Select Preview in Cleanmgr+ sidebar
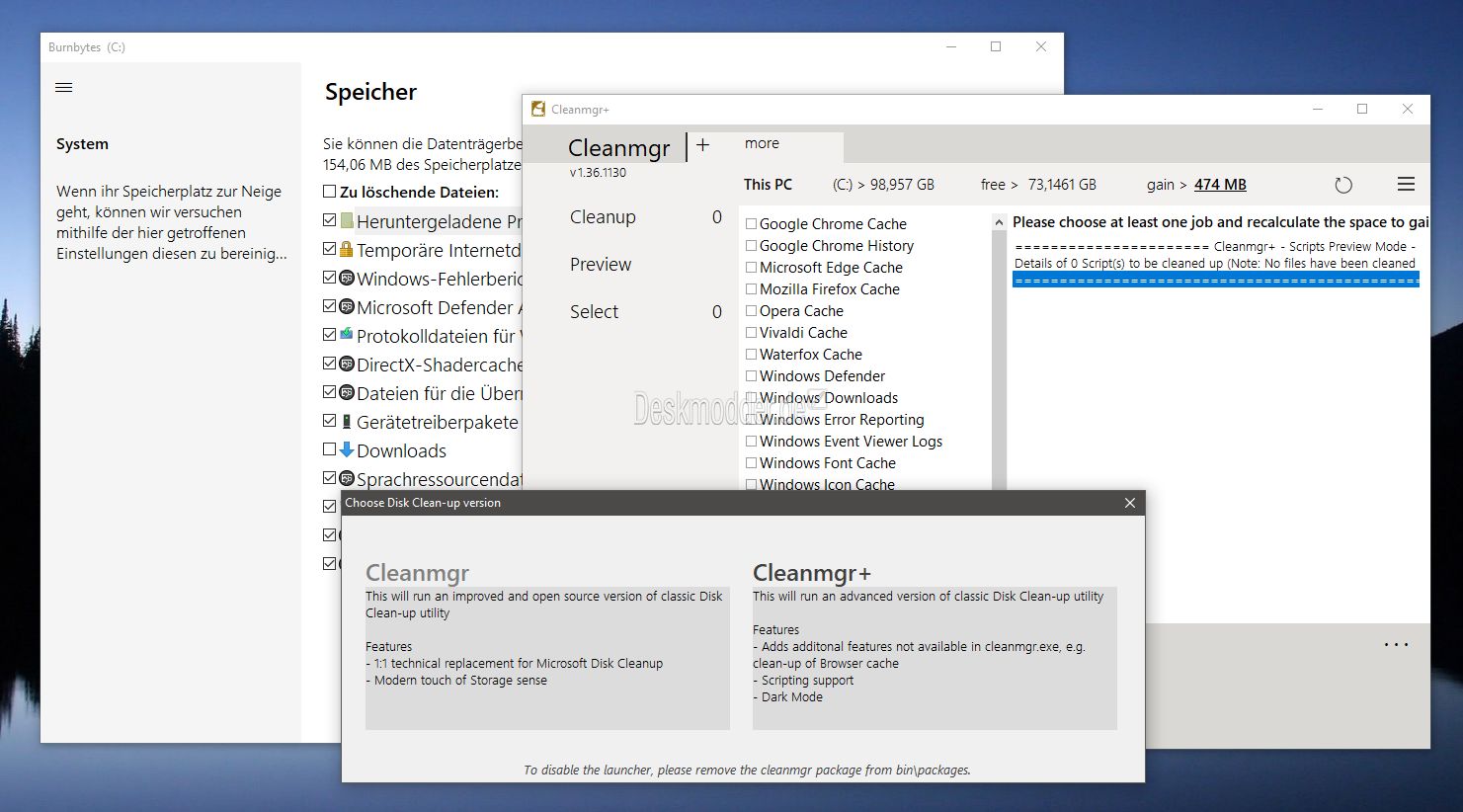The image size is (1463, 812). [x=601, y=265]
